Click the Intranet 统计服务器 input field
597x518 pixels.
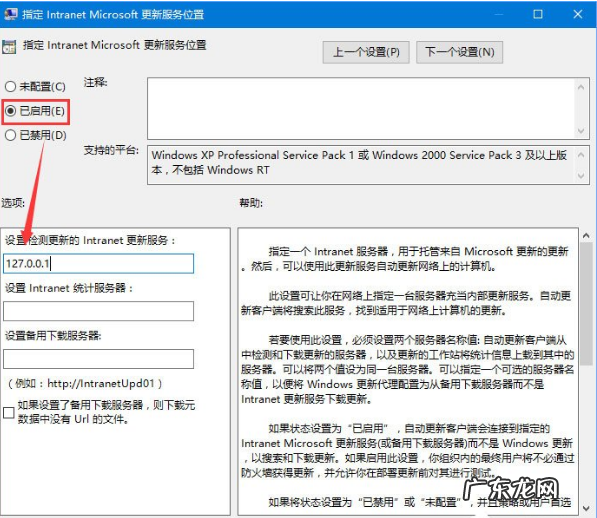pos(99,311)
